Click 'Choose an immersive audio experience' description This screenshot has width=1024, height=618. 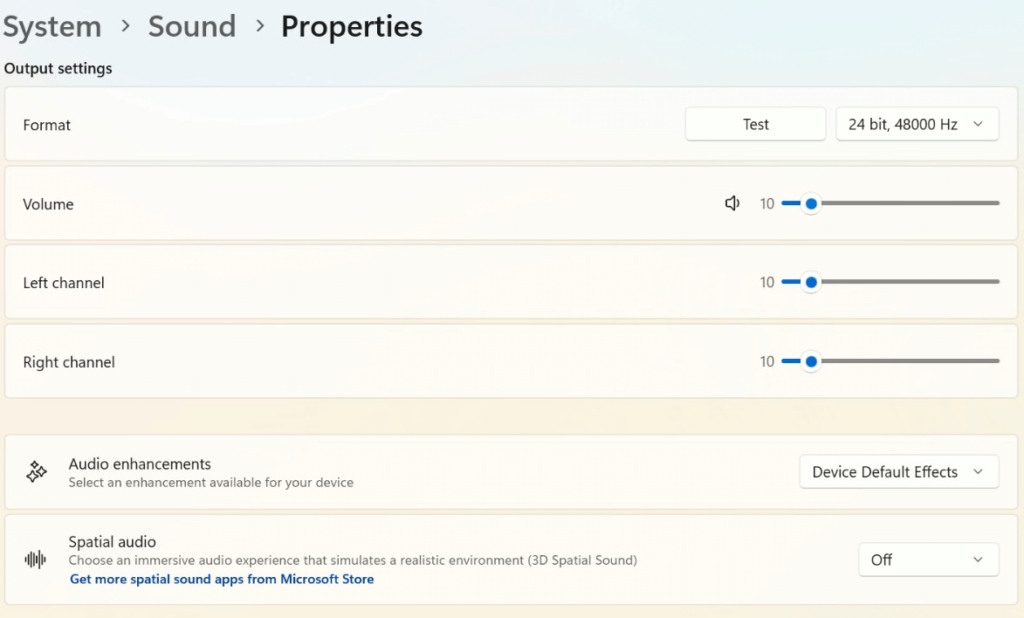point(353,560)
